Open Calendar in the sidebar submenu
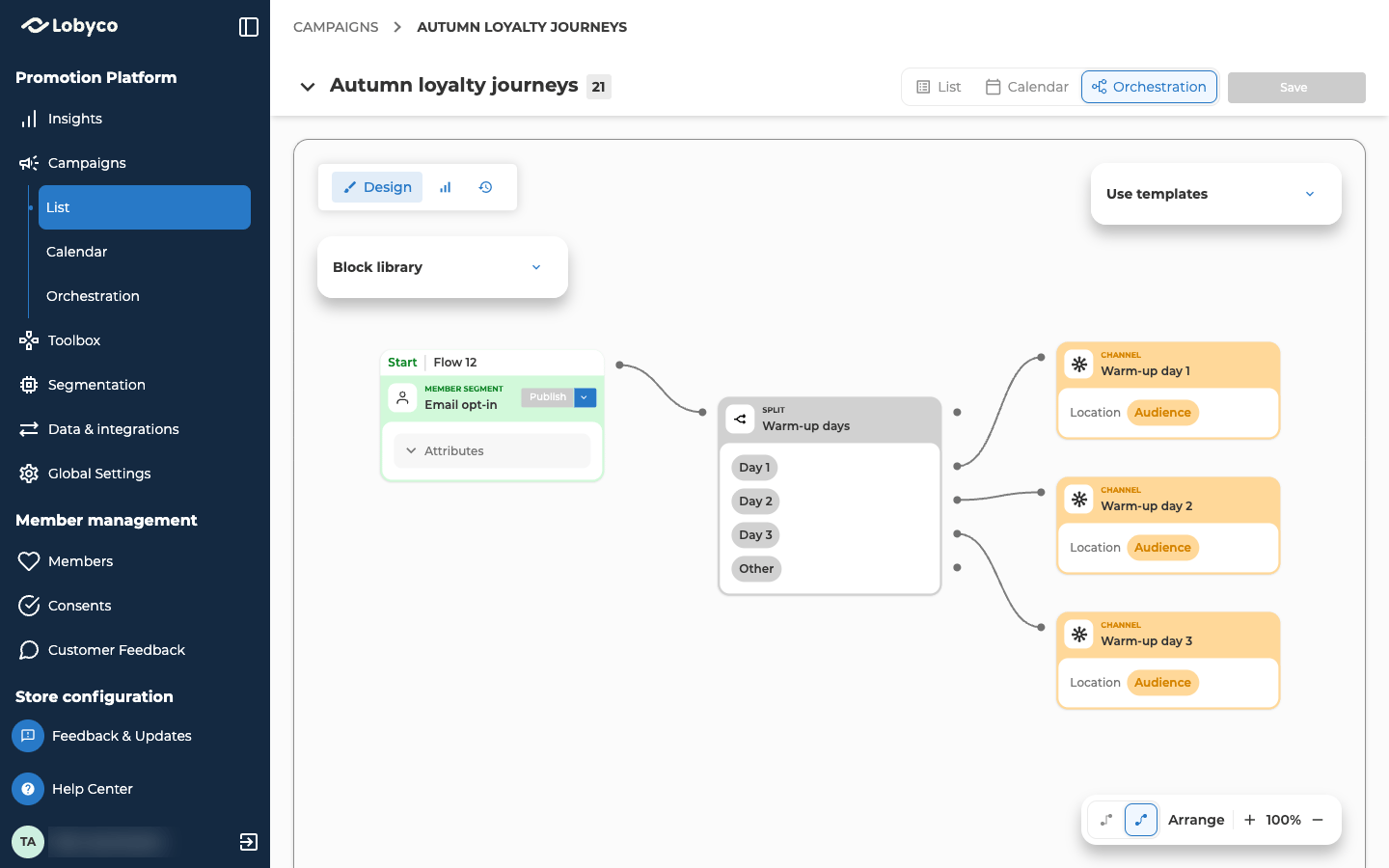1389x868 pixels. point(77,252)
